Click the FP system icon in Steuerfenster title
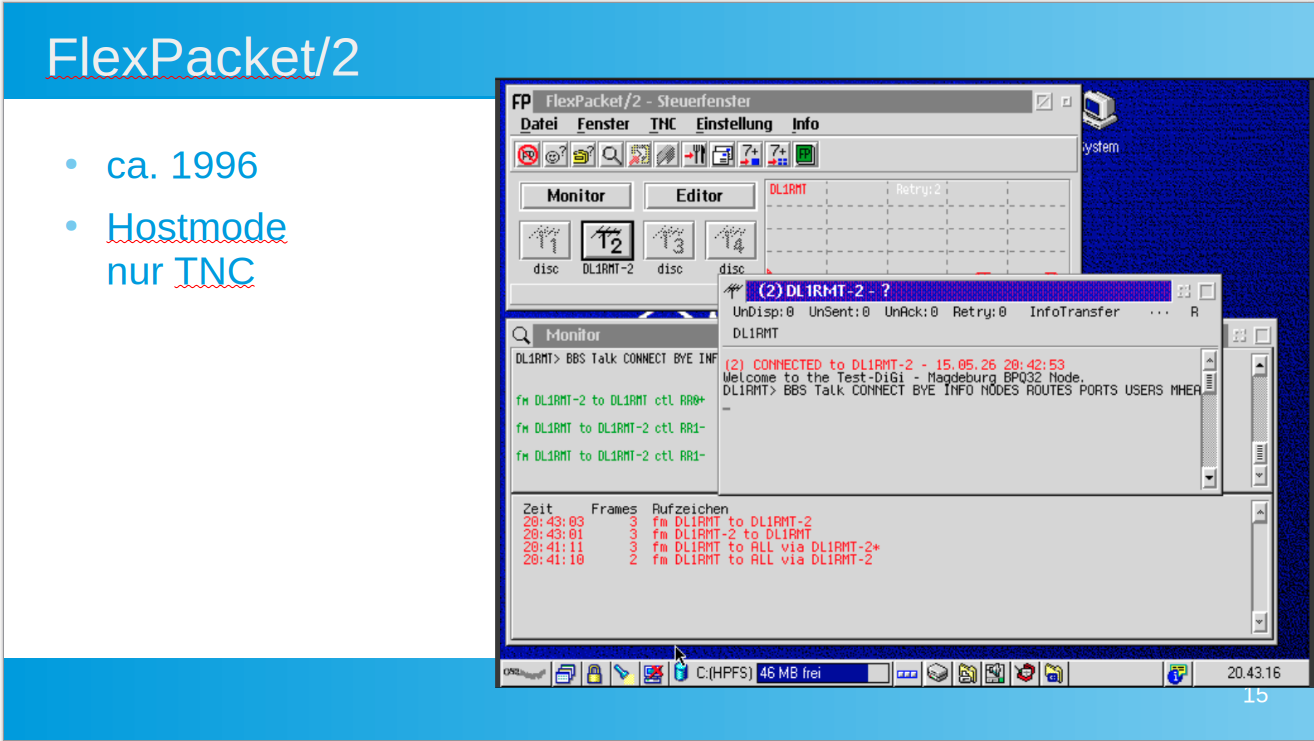Image resolution: width=1314 pixels, height=741 pixels. 521,101
